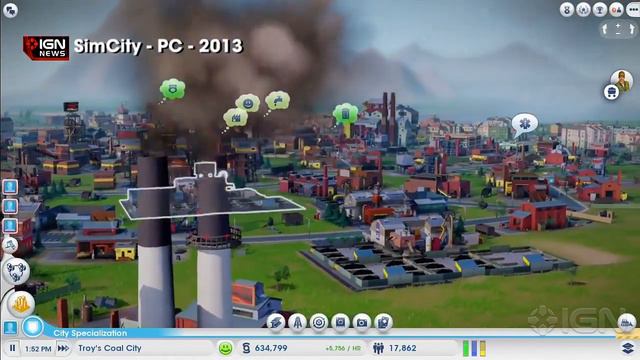Click the third blue advisor card
Image resolution: width=640 pixels, height=360 pixels.
tap(10, 225)
